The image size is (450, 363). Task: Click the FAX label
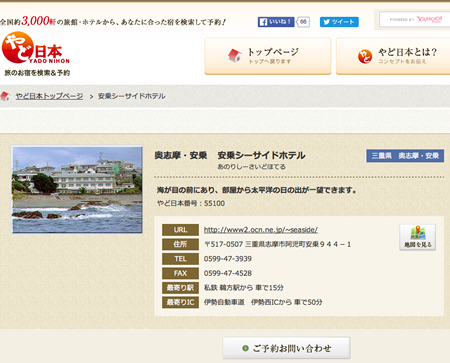point(180,273)
